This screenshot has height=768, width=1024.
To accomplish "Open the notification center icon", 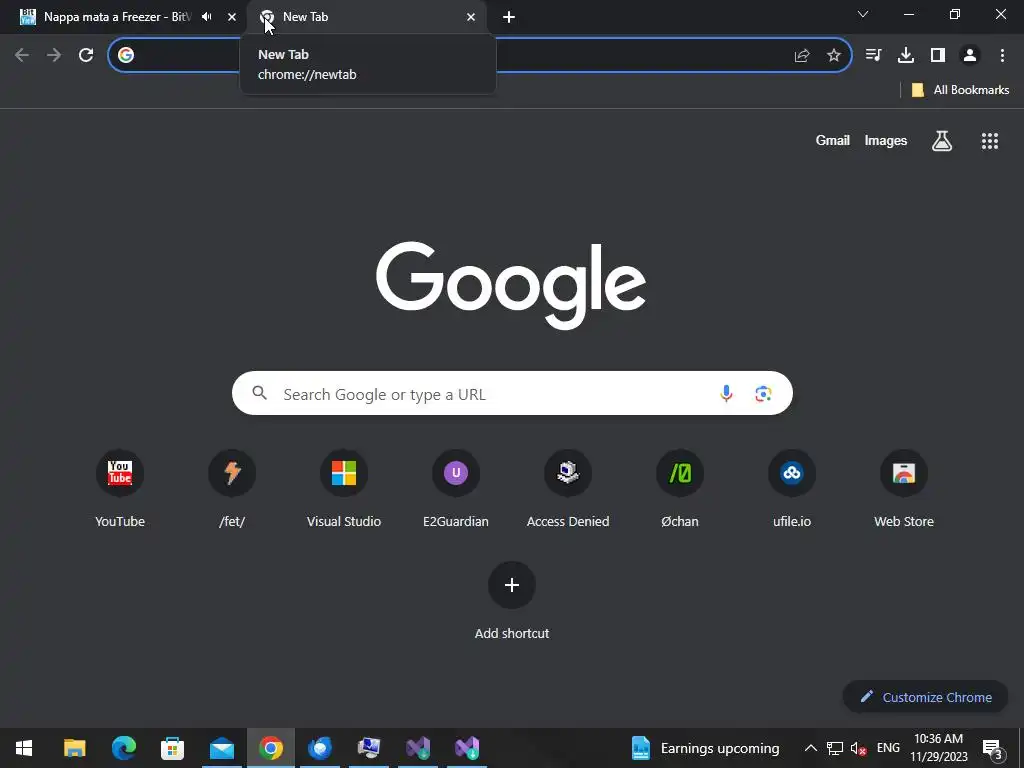I will pyautogui.click(x=993, y=748).
